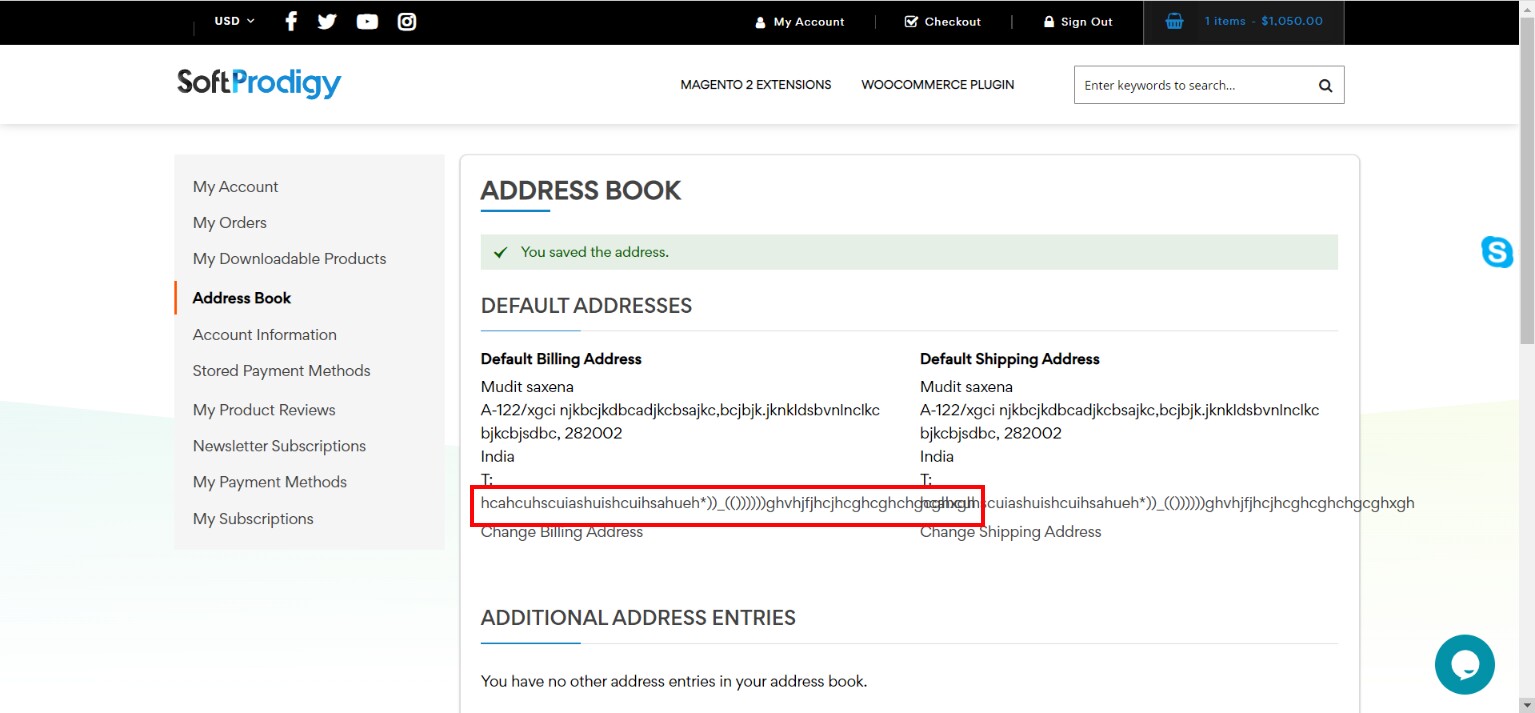The width and height of the screenshot is (1535, 713).
Task: Click the Sign Out padlock icon
Action: coord(1048,21)
